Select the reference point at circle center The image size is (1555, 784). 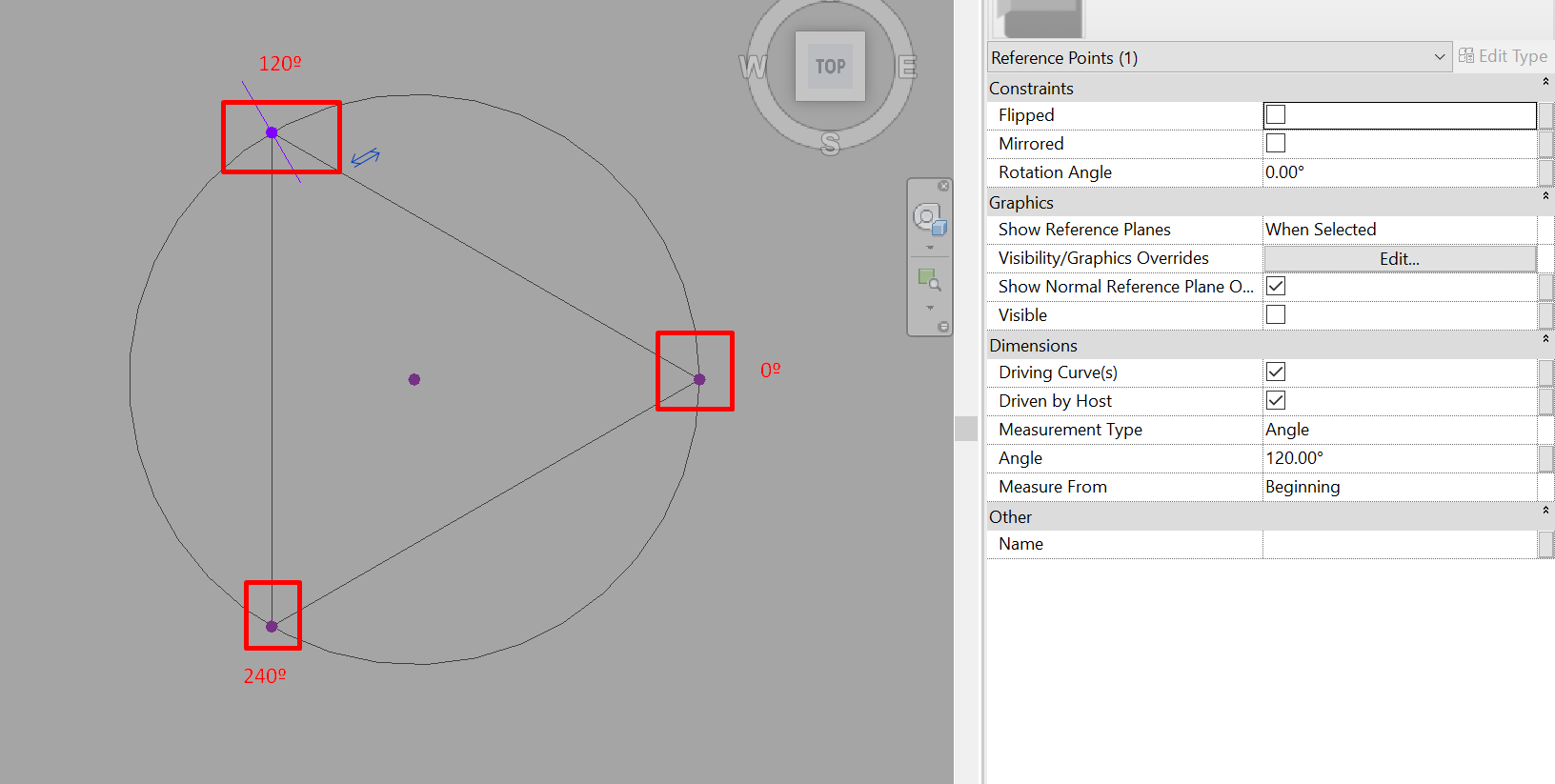coord(414,379)
